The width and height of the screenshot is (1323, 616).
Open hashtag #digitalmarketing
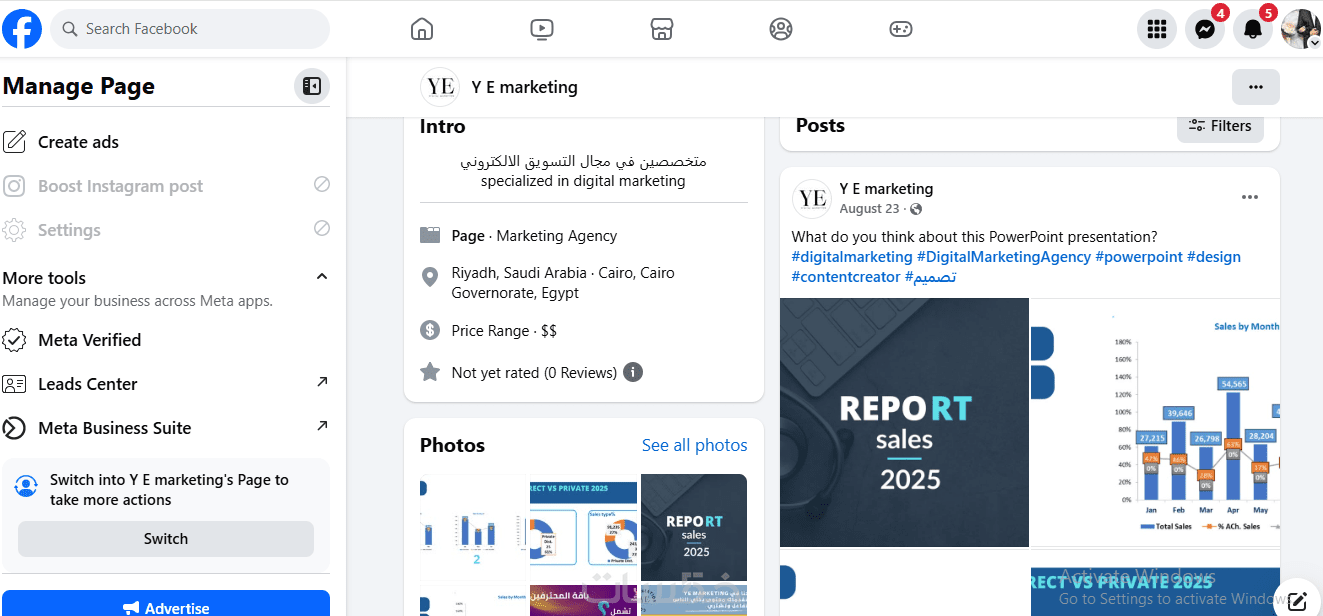pyautogui.click(x=852, y=257)
